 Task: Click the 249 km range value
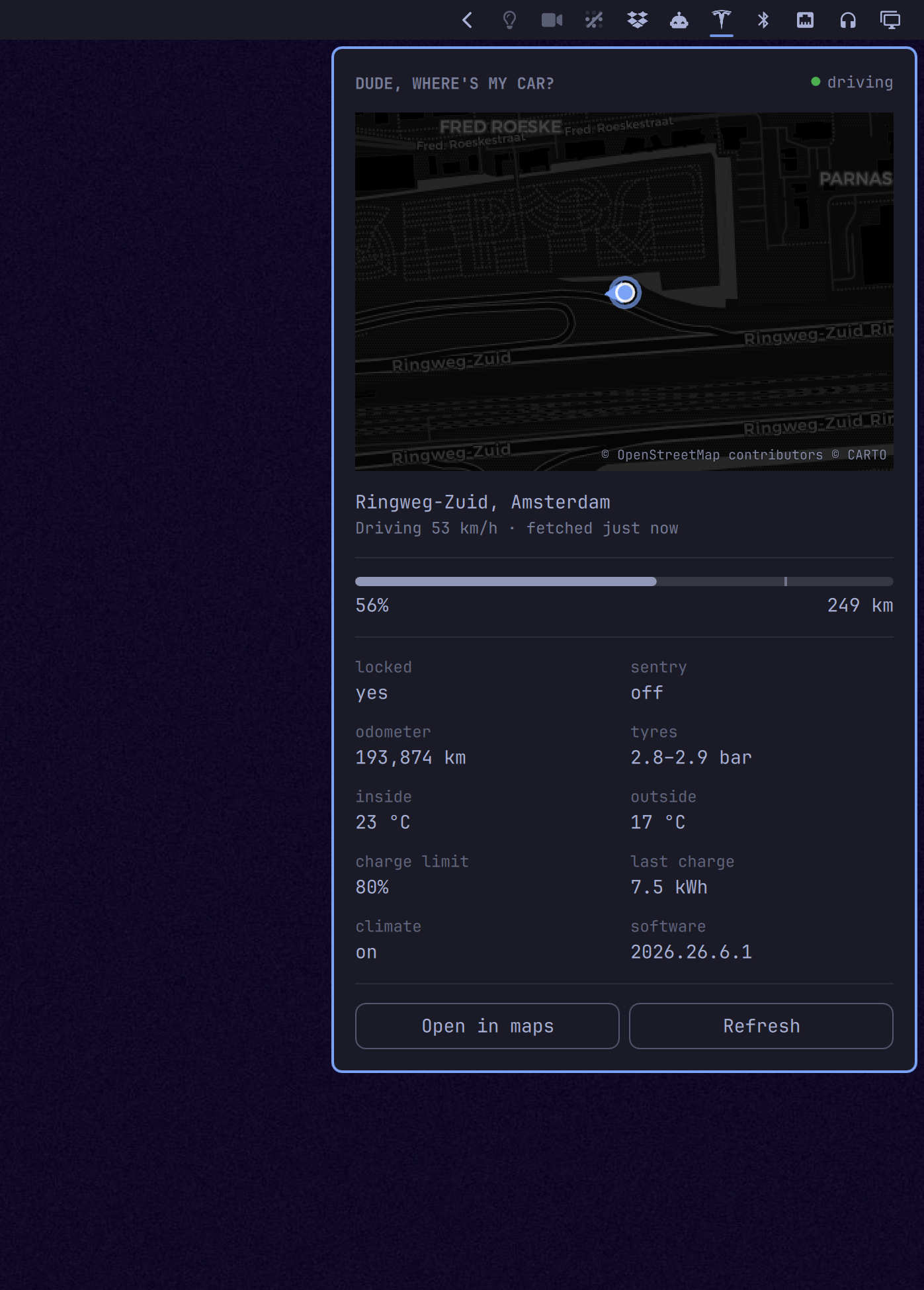(x=860, y=605)
